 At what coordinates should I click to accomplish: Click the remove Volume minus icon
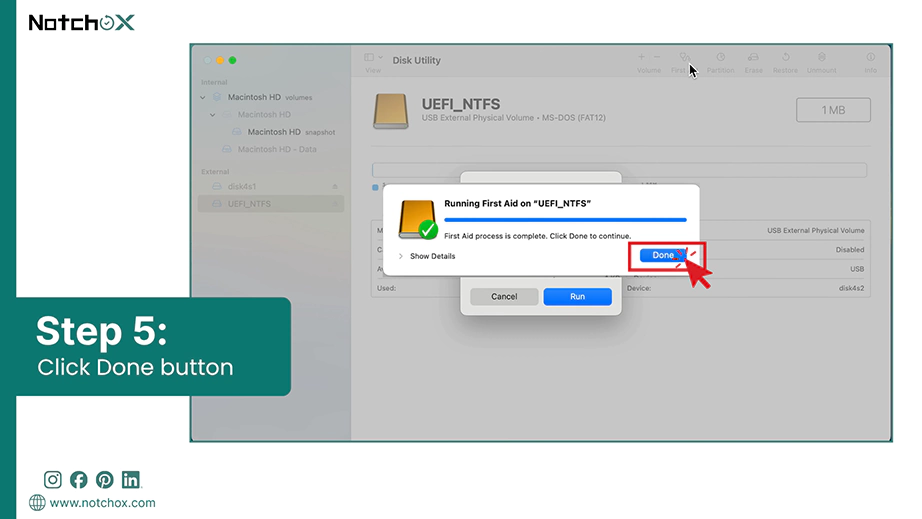pos(657,57)
